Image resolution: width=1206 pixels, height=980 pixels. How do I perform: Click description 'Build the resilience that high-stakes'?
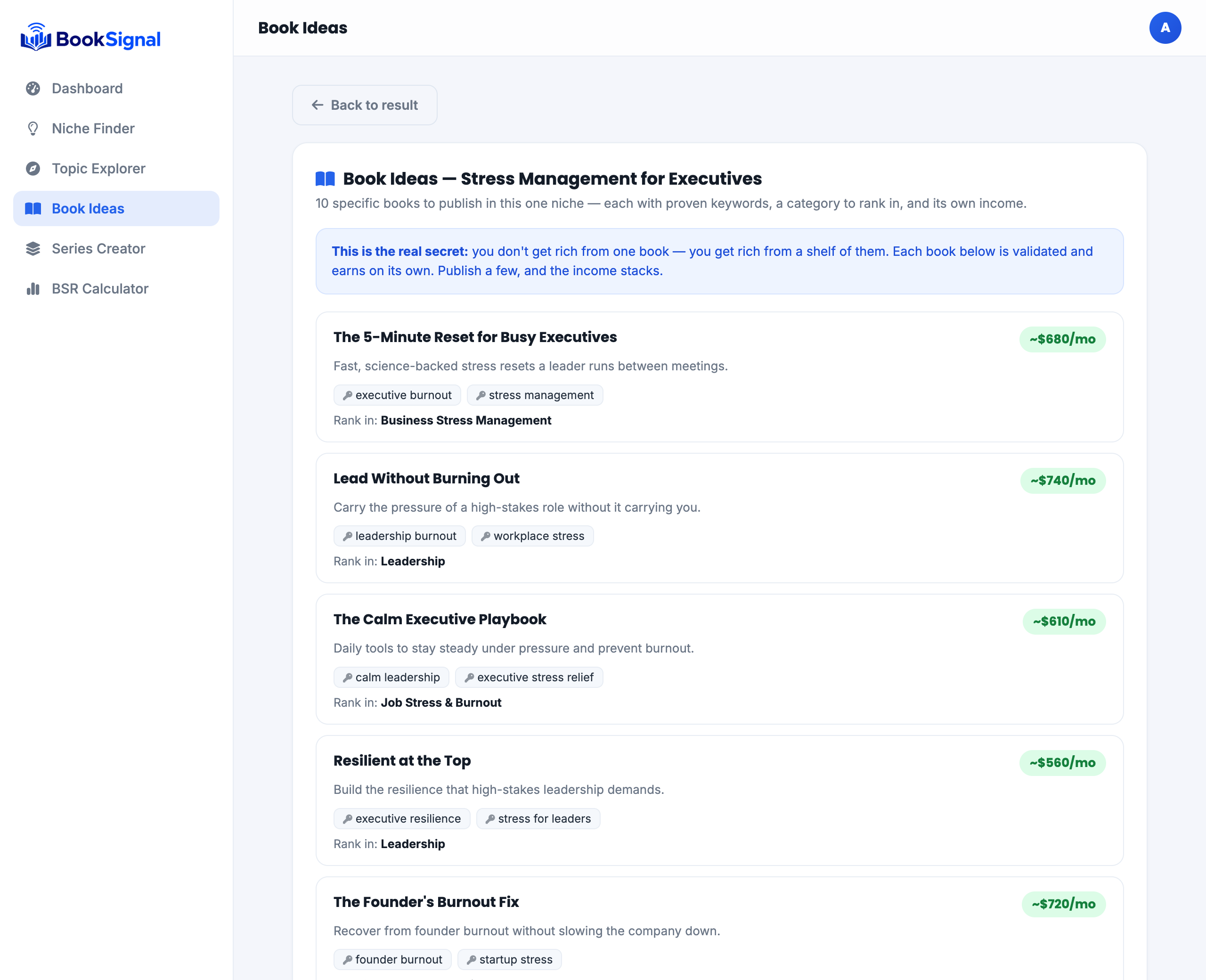click(499, 790)
